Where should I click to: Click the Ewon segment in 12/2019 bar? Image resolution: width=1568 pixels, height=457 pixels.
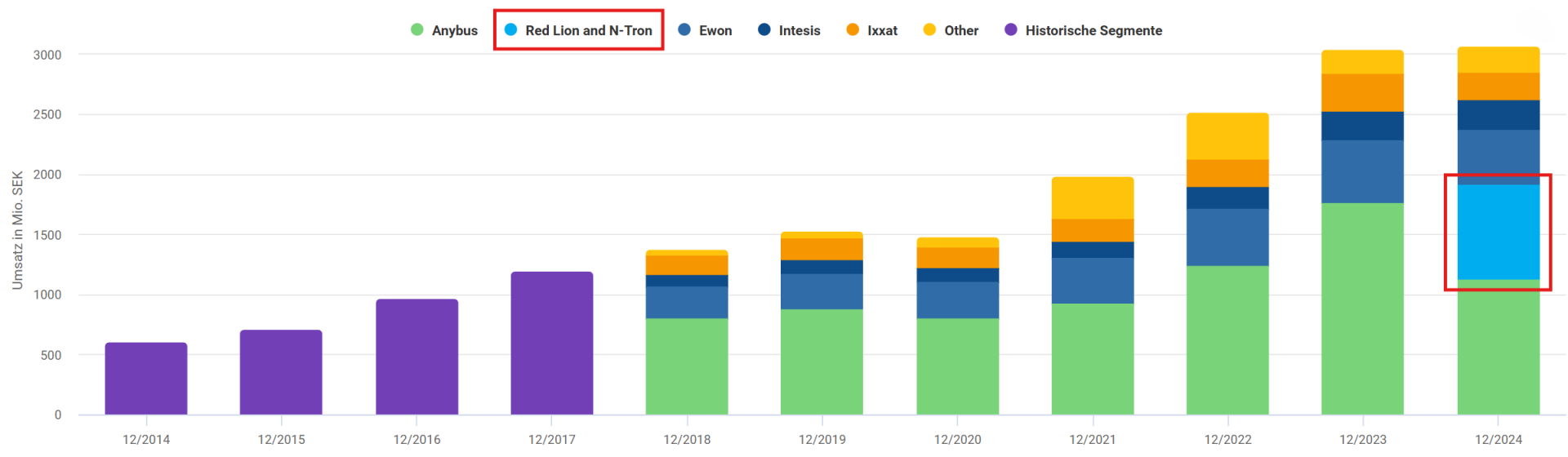click(x=822, y=291)
